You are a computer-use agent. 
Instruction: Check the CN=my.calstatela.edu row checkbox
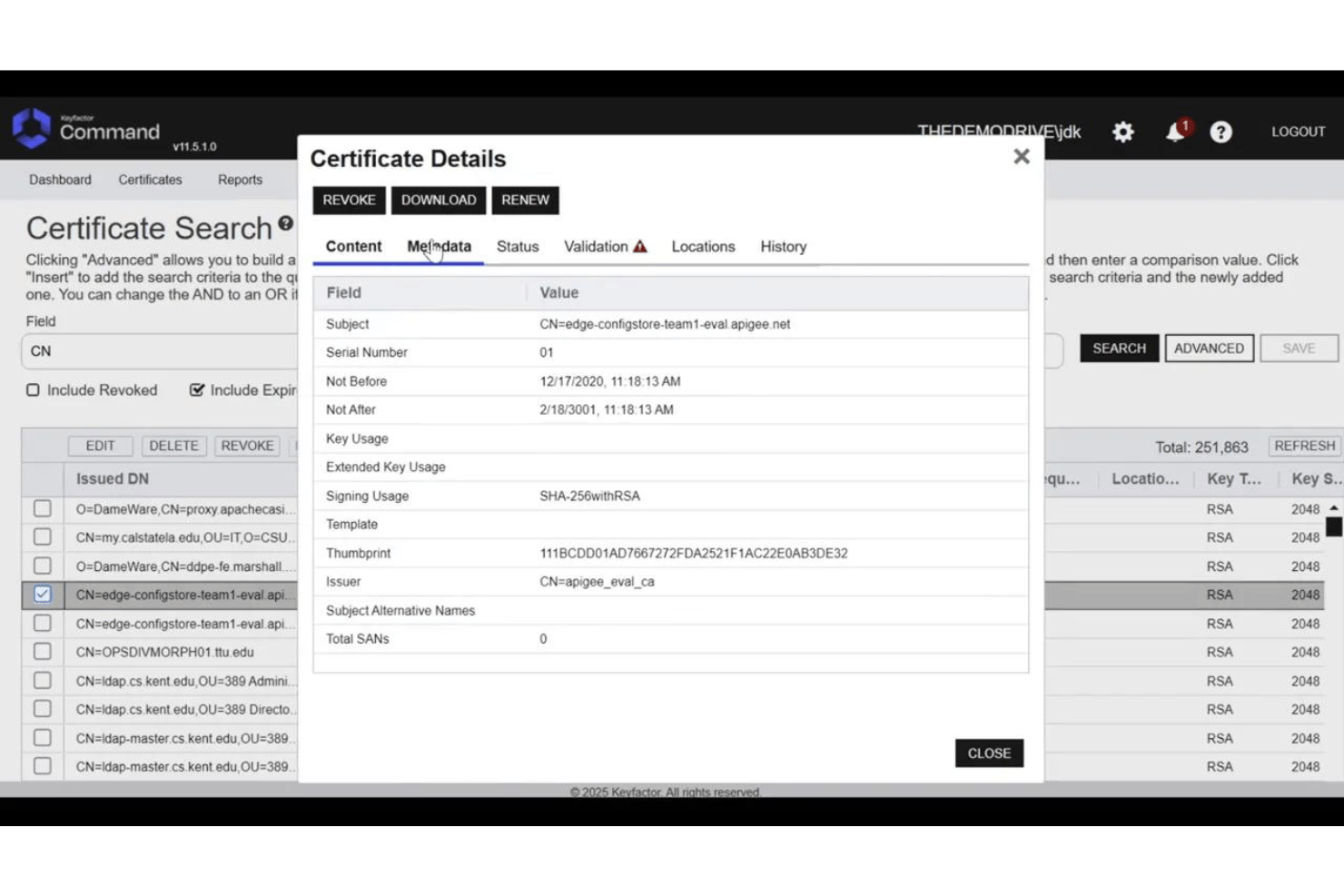coord(43,537)
